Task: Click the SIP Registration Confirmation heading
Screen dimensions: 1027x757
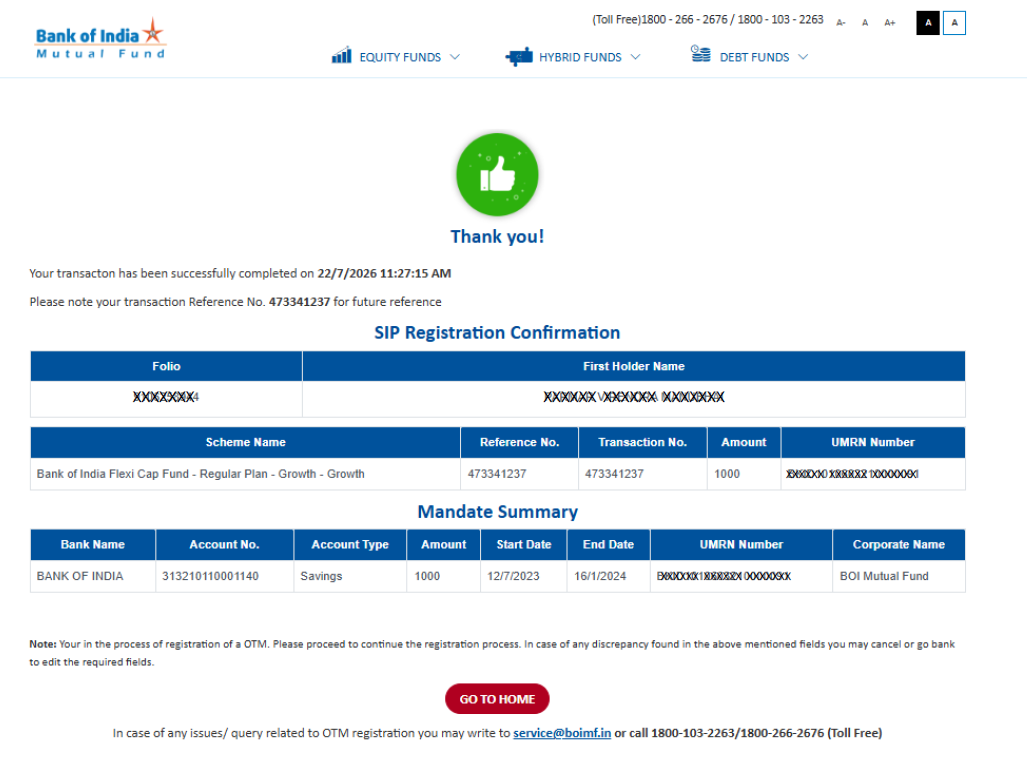Action: click(497, 333)
